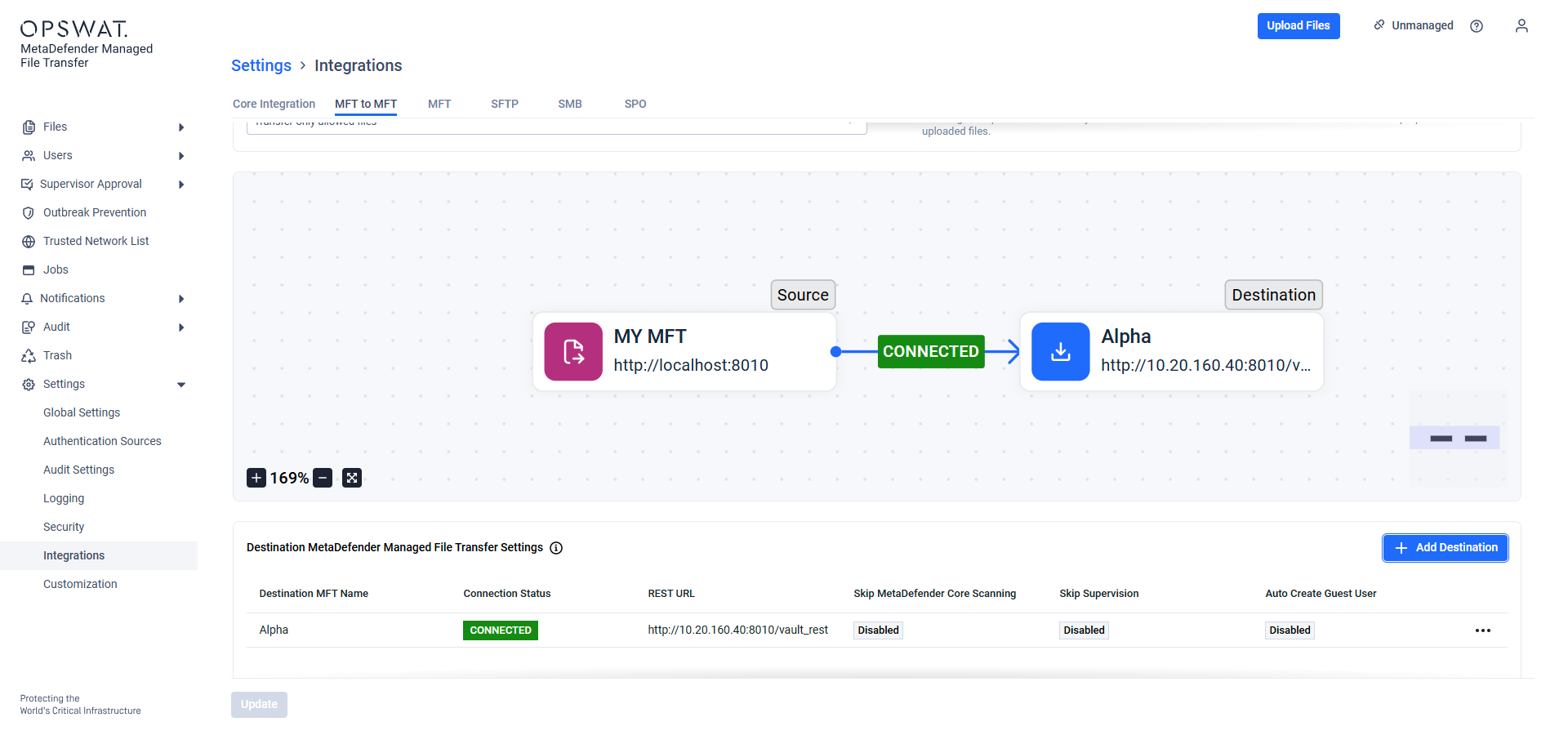The height and width of the screenshot is (744, 1568).
Task: Click the Connection Status column header
Action: click(x=507, y=594)
